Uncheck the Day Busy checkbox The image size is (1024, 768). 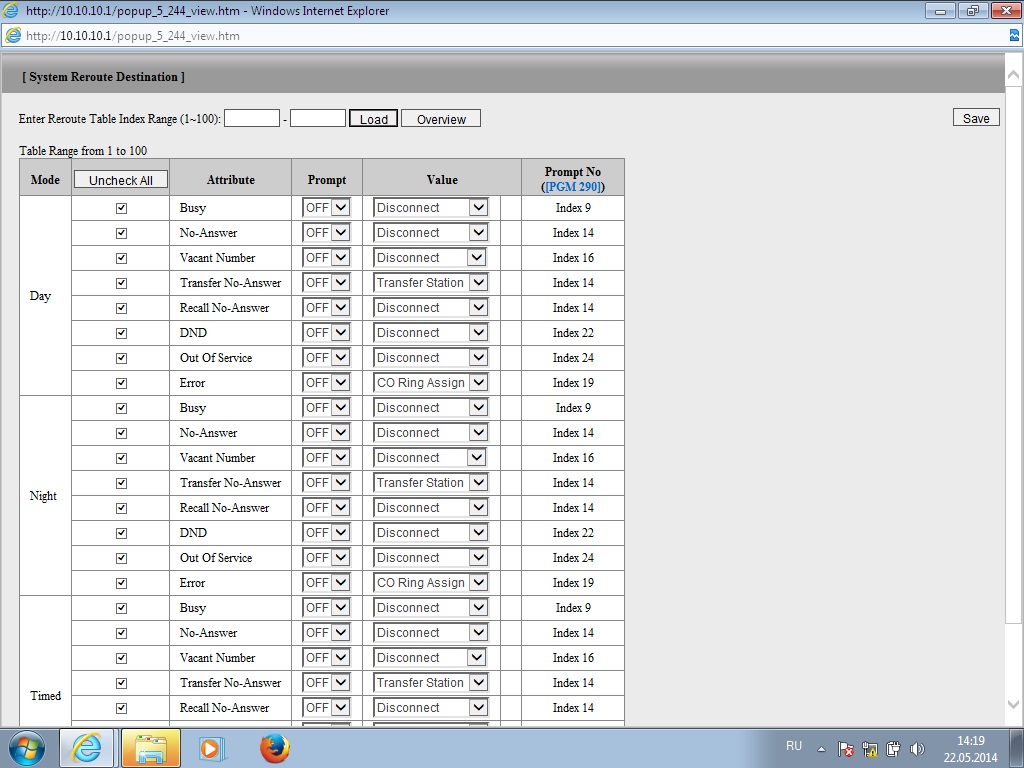122,208
